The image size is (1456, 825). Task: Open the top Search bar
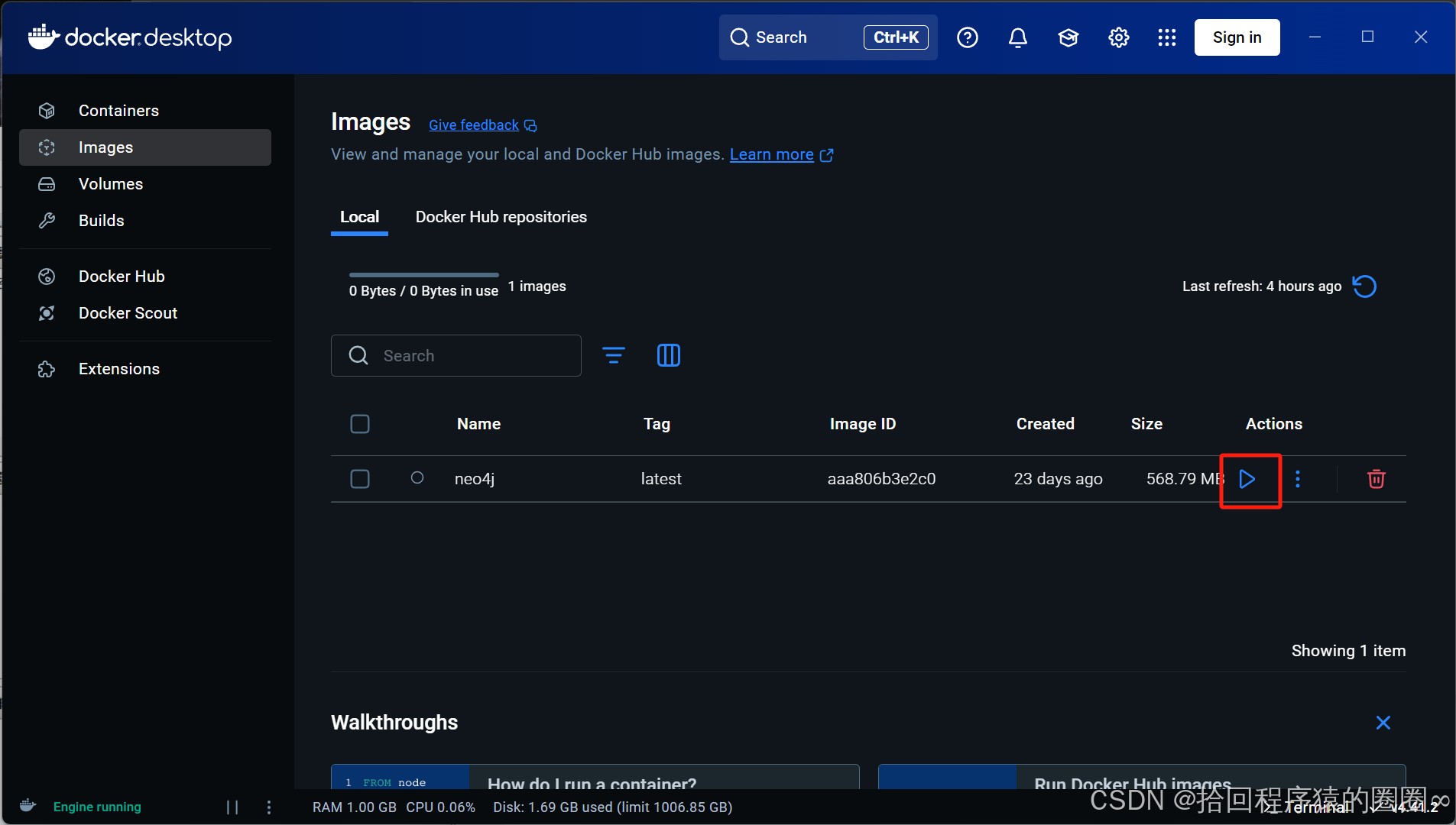point(828,37)
